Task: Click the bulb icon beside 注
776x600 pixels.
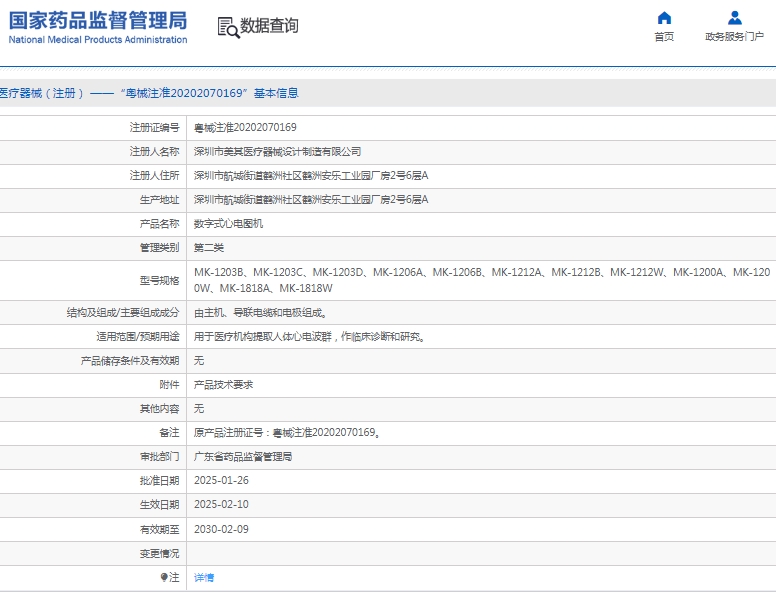Action: pos(164,577)
